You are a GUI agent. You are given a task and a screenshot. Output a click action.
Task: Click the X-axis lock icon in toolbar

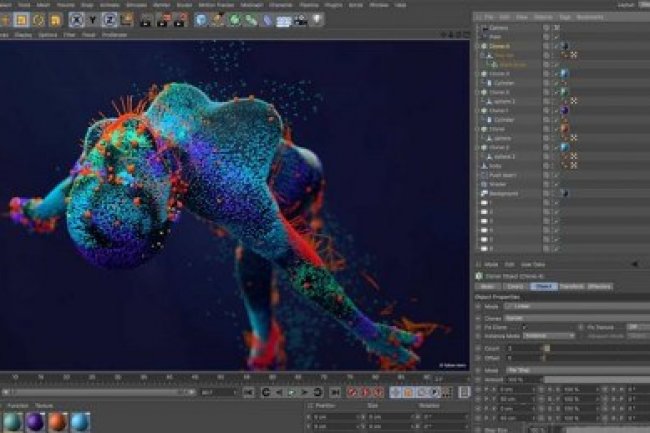(x=73, y=20)
